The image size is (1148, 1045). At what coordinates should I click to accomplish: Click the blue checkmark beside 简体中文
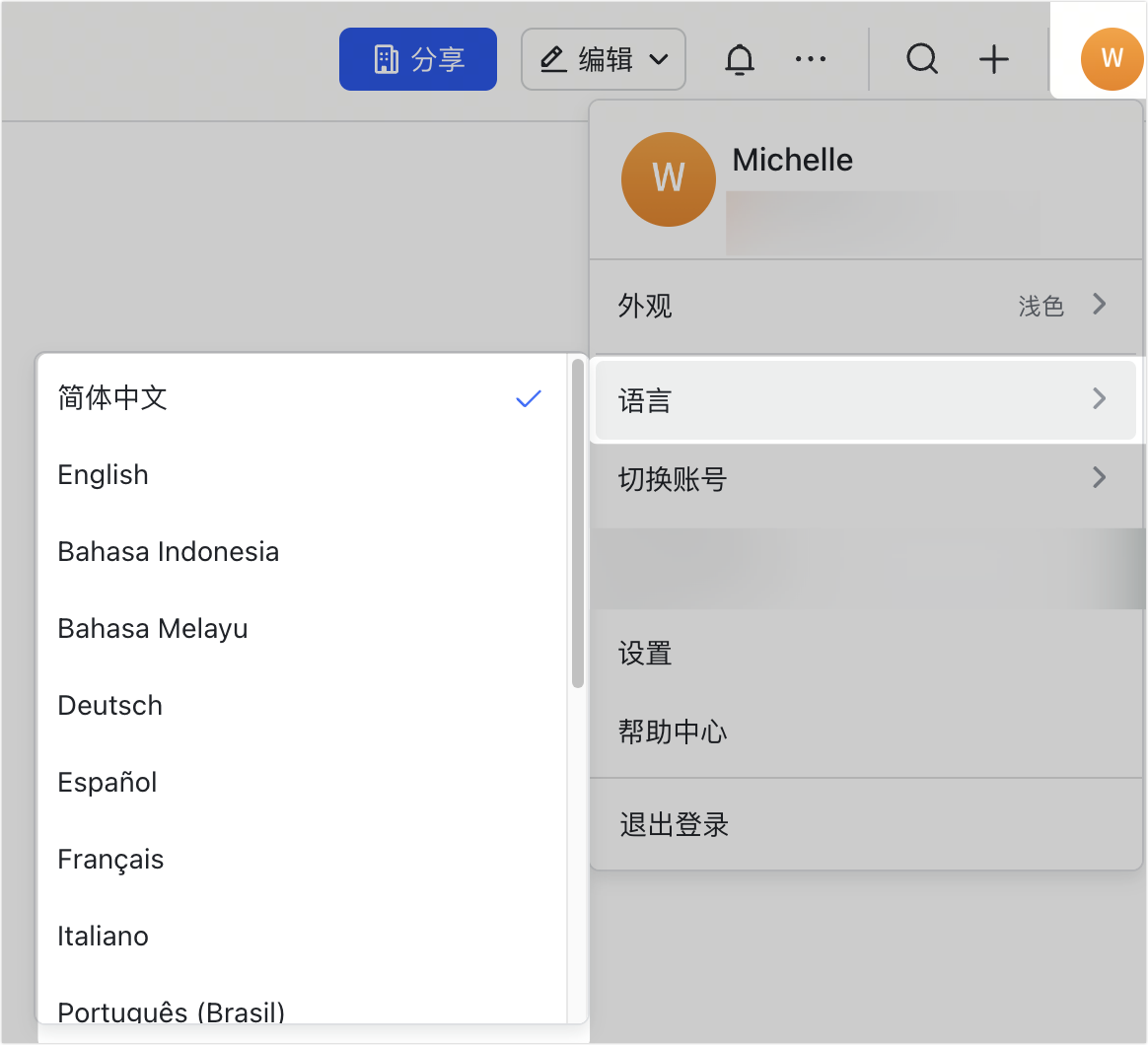tap(529, 398)
